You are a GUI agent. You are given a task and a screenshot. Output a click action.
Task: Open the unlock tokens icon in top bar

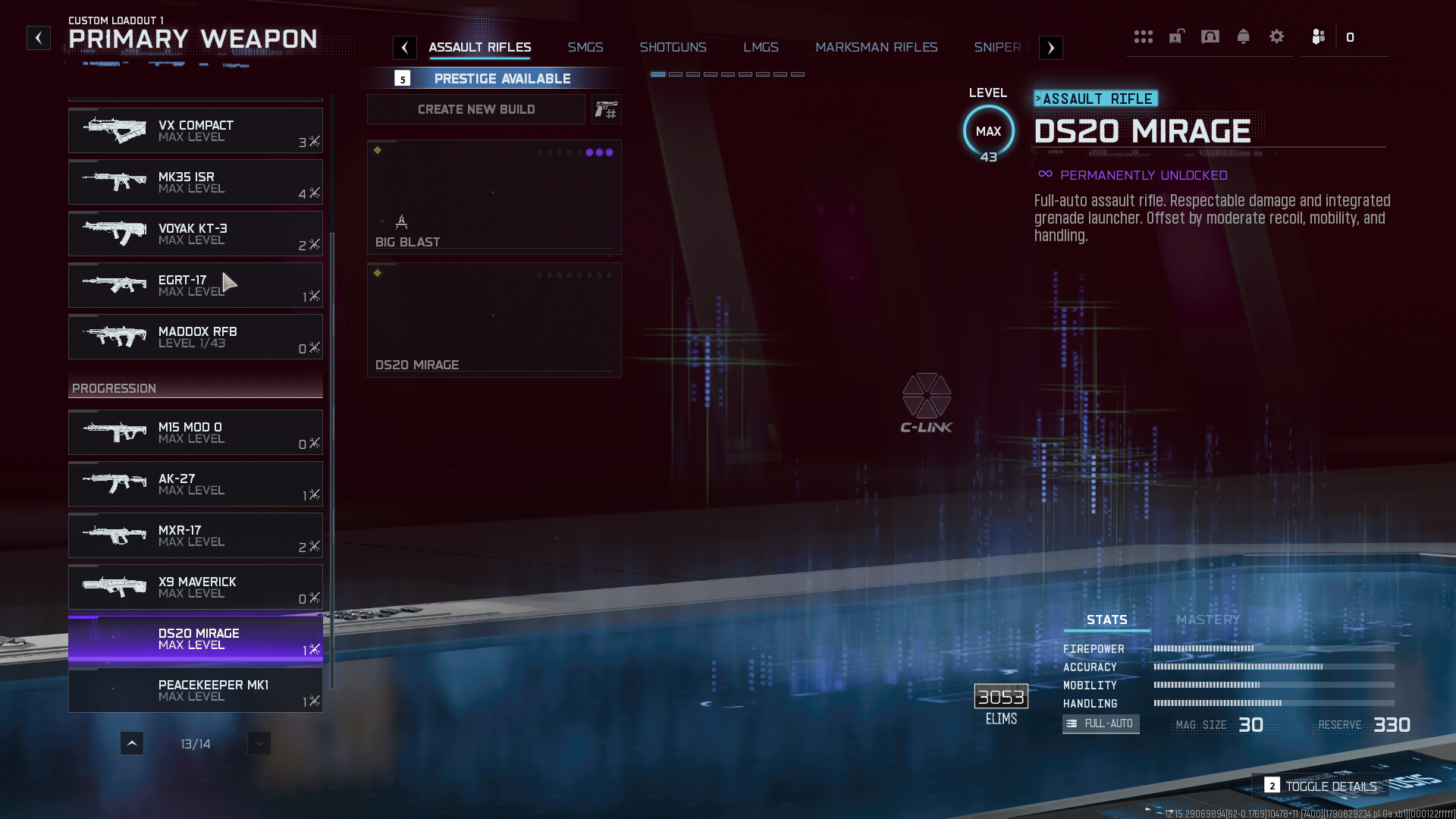click(1176, 36)
